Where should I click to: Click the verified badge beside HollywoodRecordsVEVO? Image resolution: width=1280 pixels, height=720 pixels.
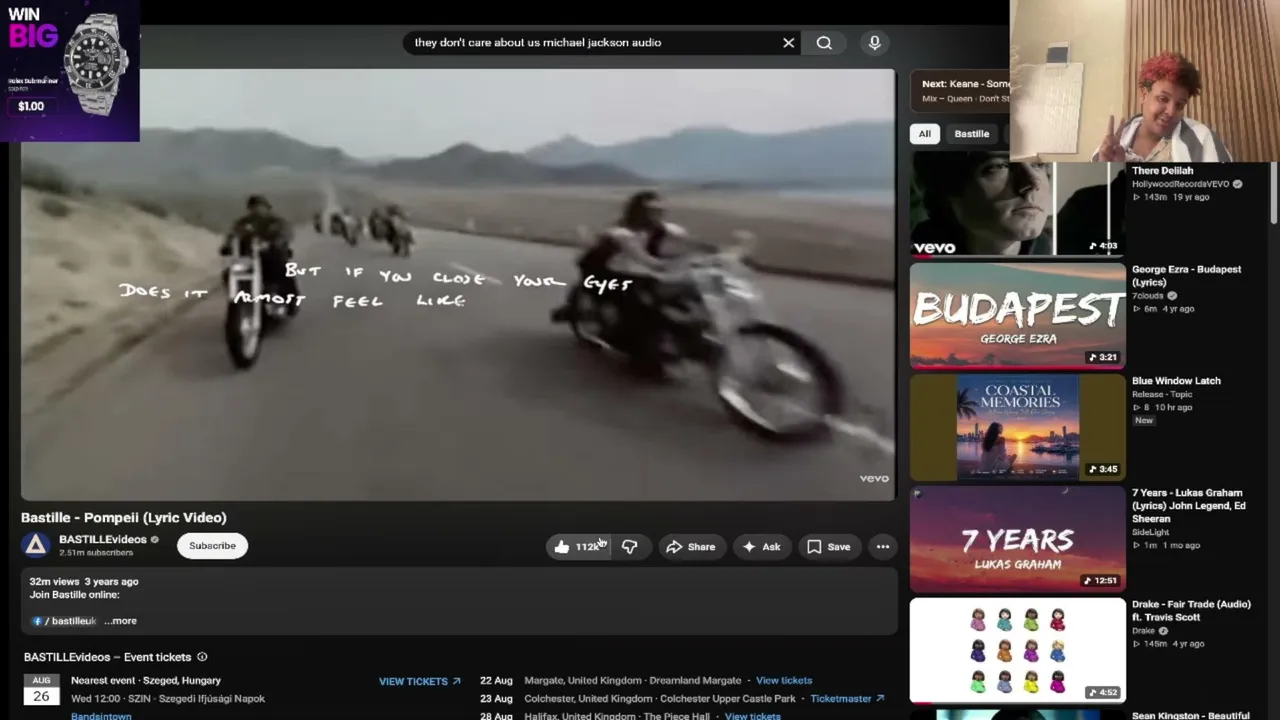1237,184
